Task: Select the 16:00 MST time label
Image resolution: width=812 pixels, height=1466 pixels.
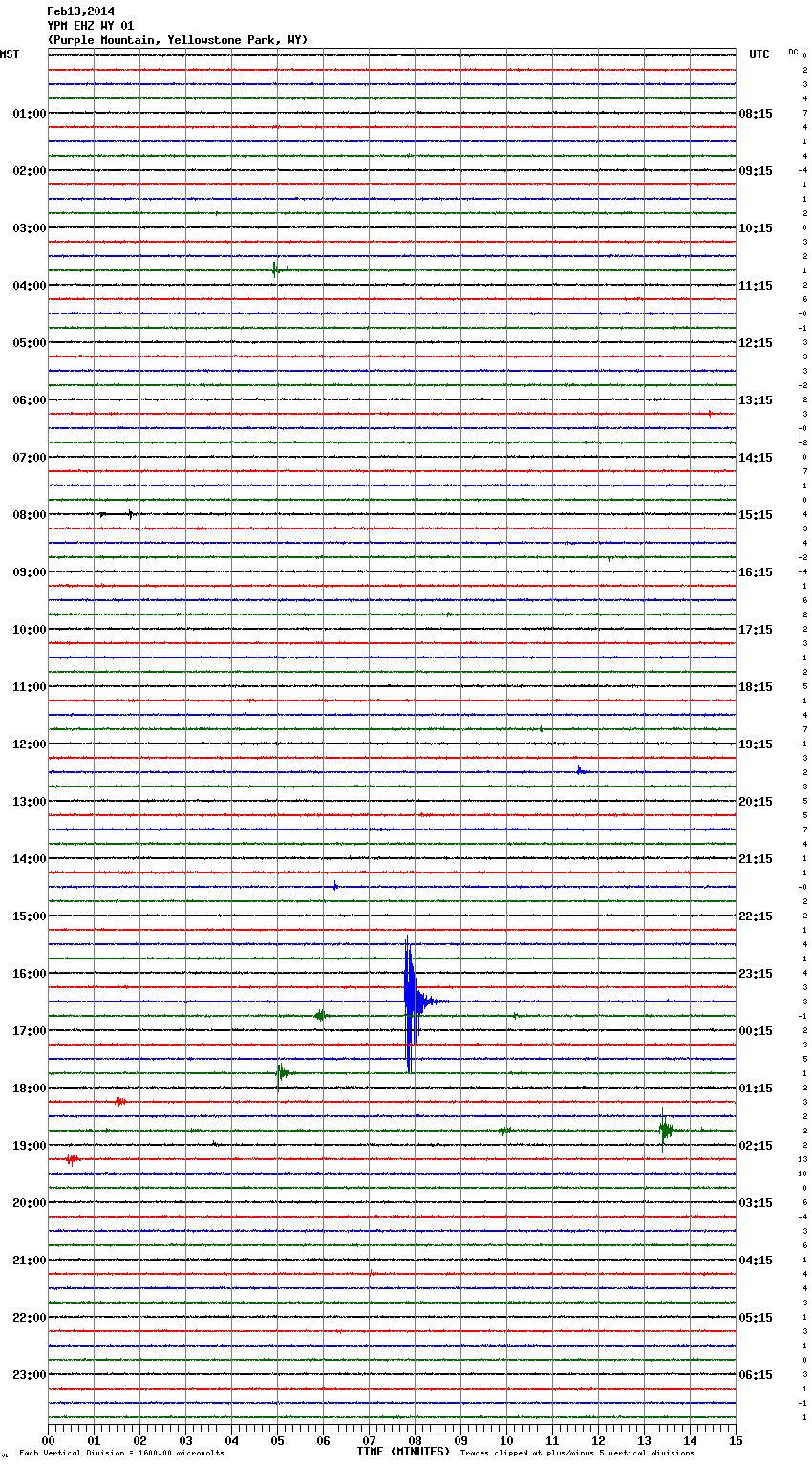Action: tap(30, 974)
